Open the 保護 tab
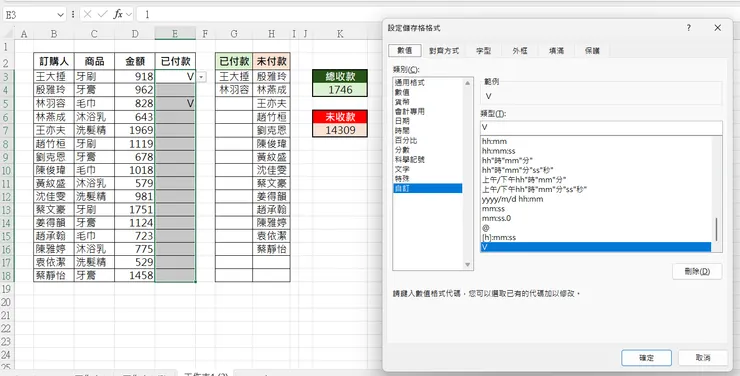The width and height of the screenshot is (740, 376). coord(592,50)
